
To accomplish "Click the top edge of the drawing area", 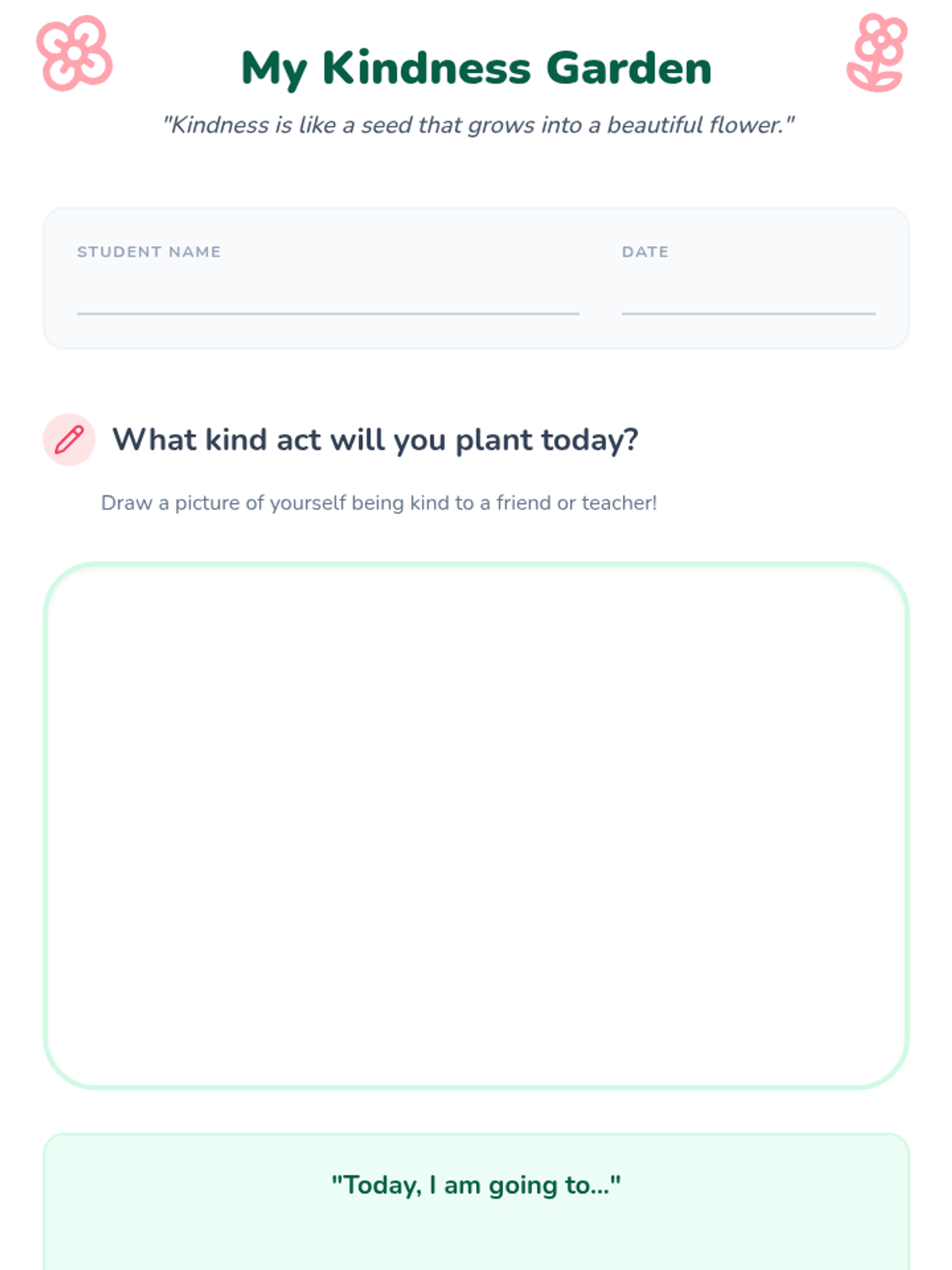I will (476, 564).
